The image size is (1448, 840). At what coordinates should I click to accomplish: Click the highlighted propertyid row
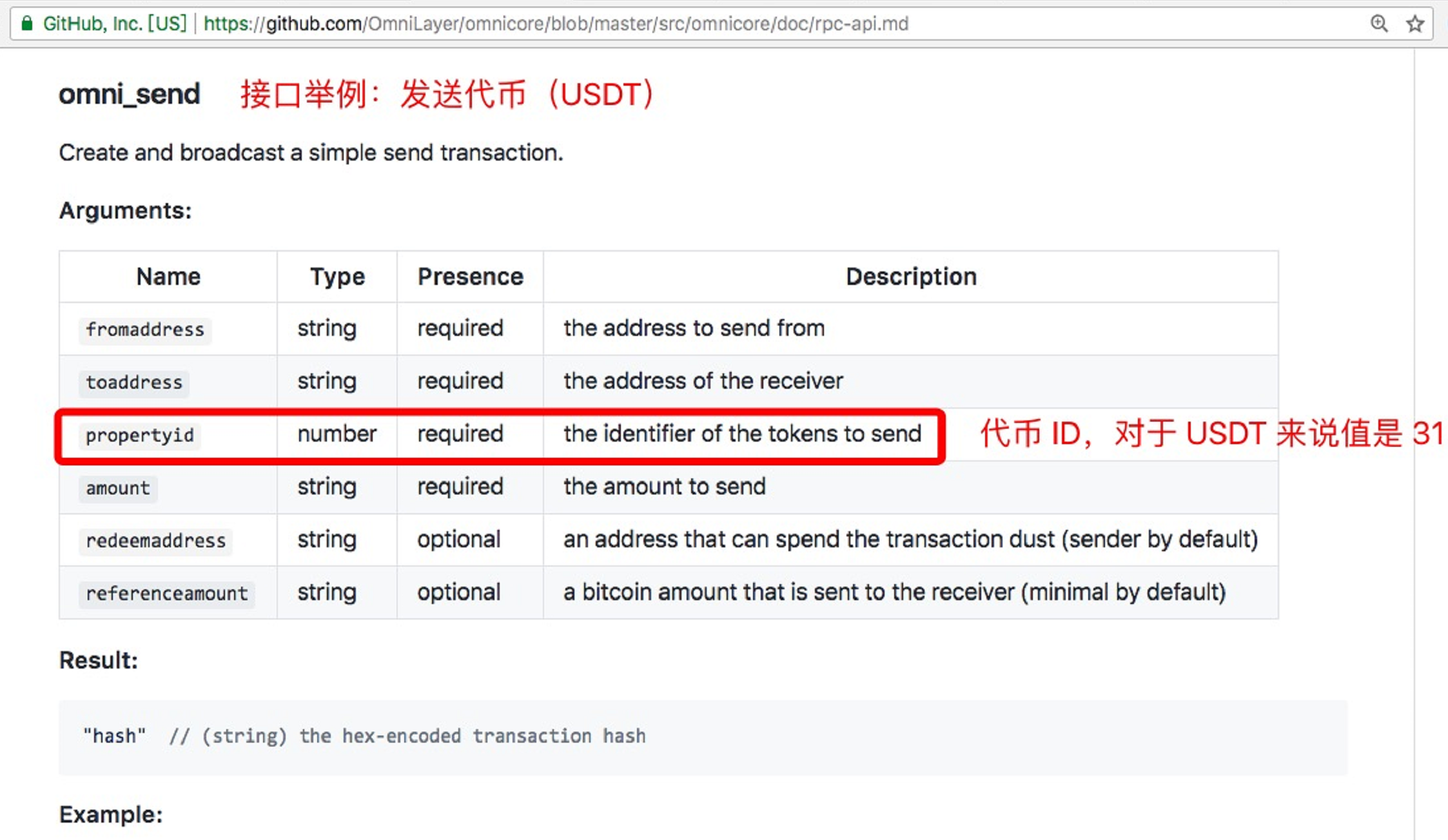pyautogui.click(x=500, y=434)
